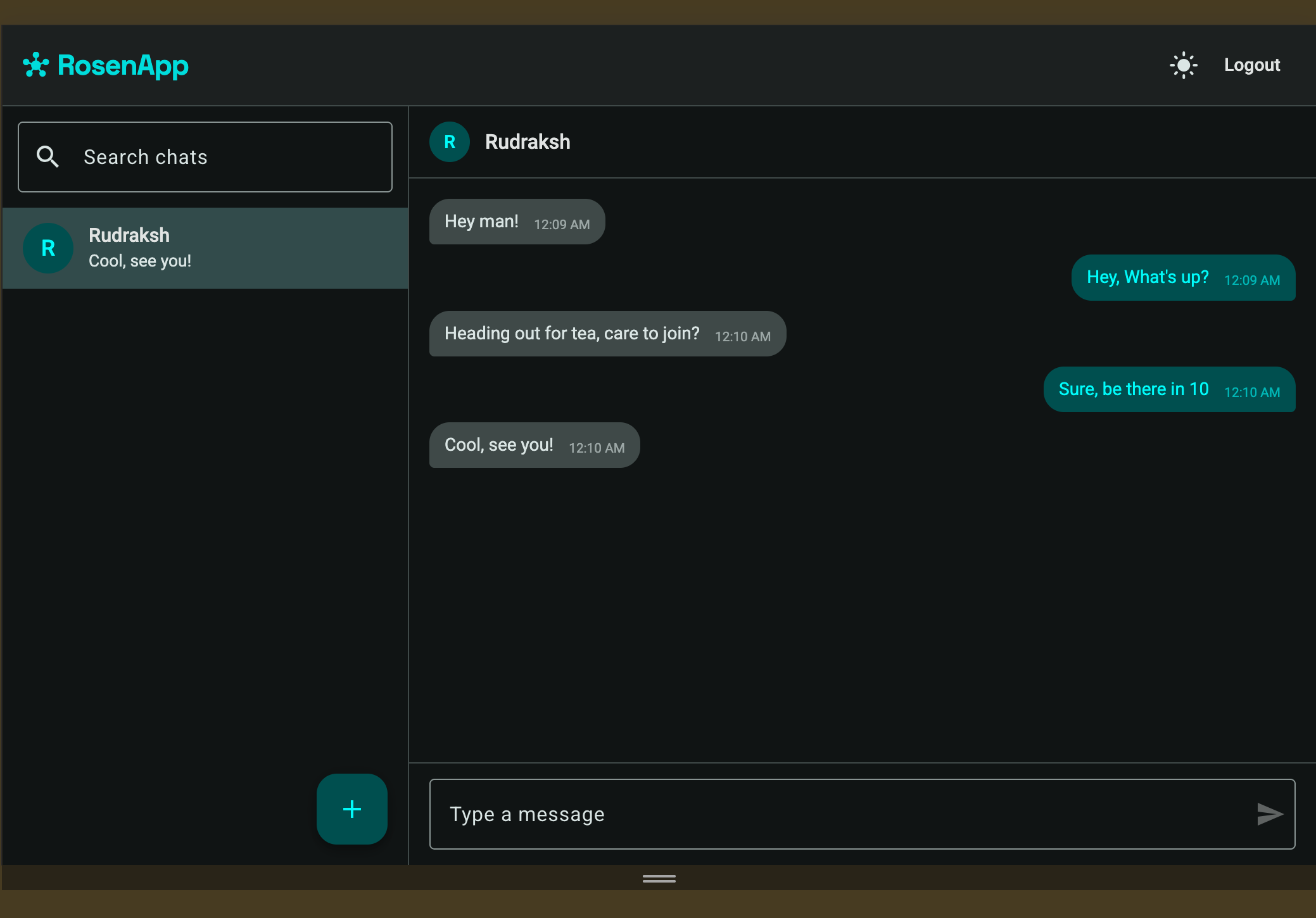1316x918 pixels.
Task: Click the bottom drag handle bar
Action: (659, 879)
